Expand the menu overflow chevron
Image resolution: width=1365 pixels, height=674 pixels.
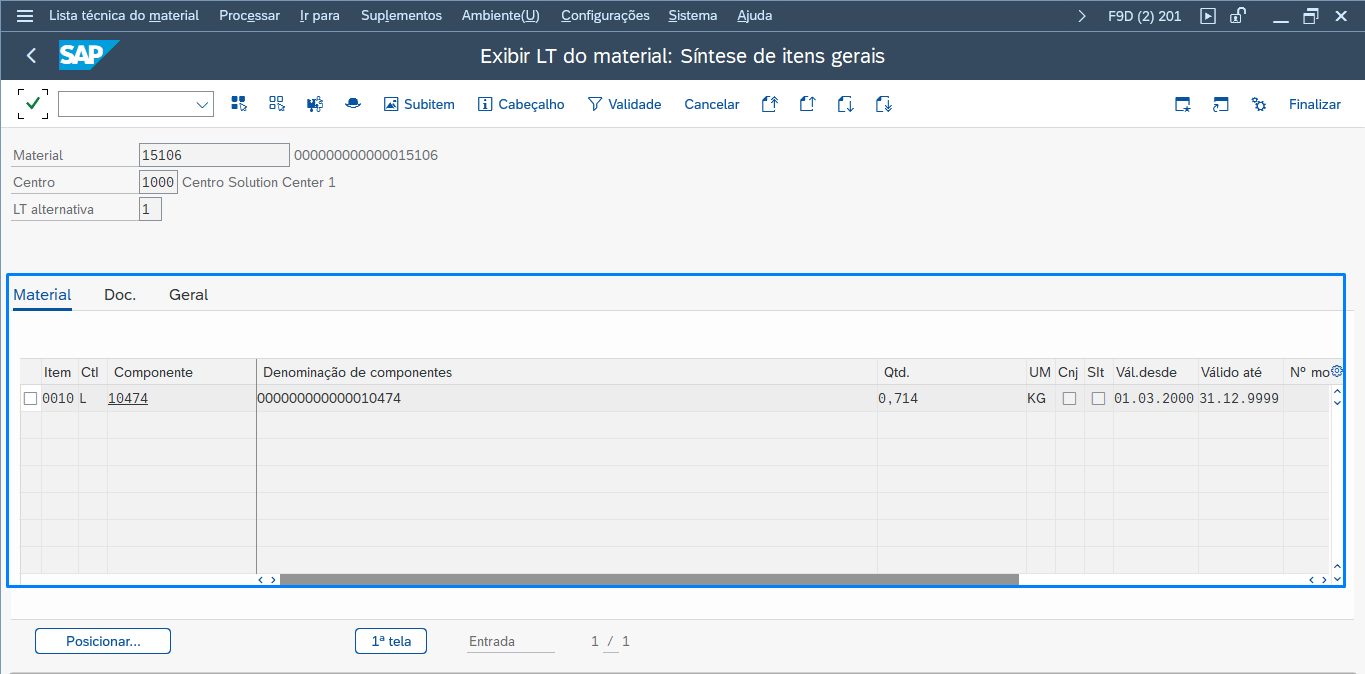pos(1081,16)
